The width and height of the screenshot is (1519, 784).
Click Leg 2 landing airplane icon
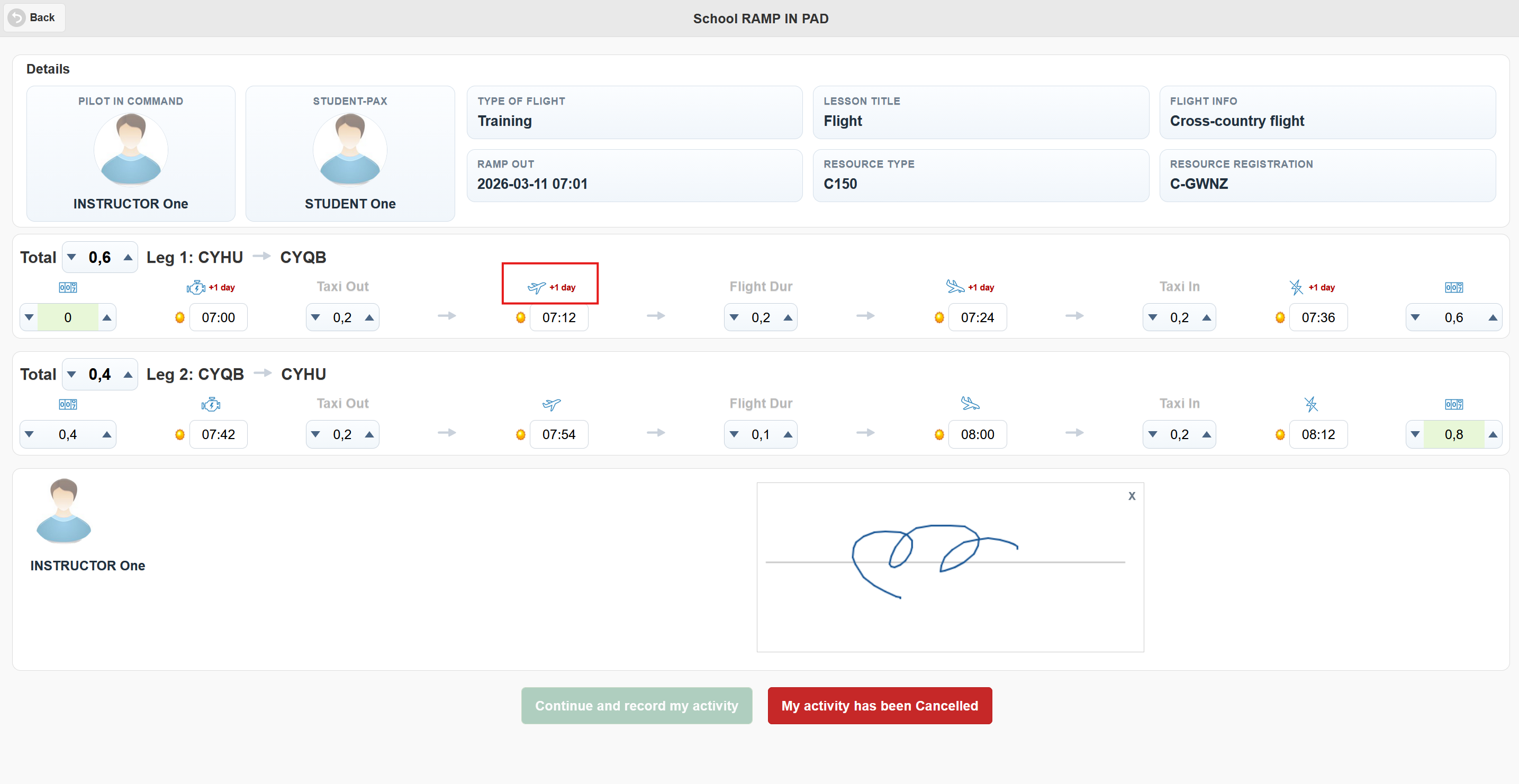point(970,404)
